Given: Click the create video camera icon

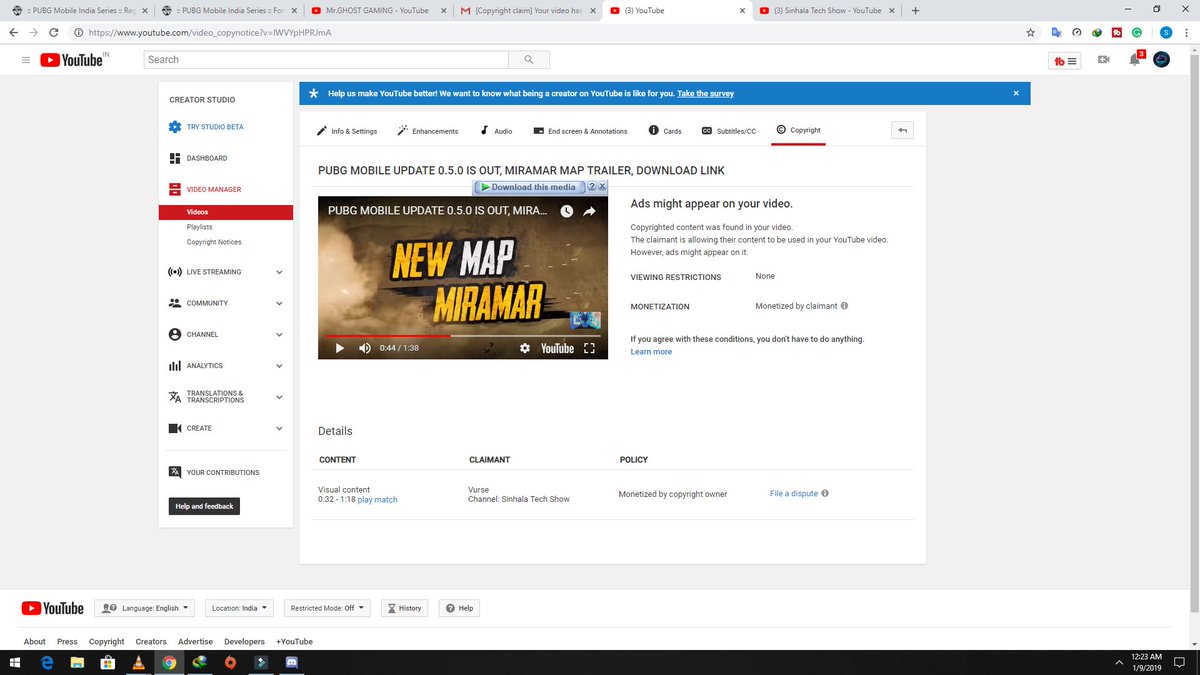Looking at the screenshot, I should pyautogui.click(x=1104, y=60).
